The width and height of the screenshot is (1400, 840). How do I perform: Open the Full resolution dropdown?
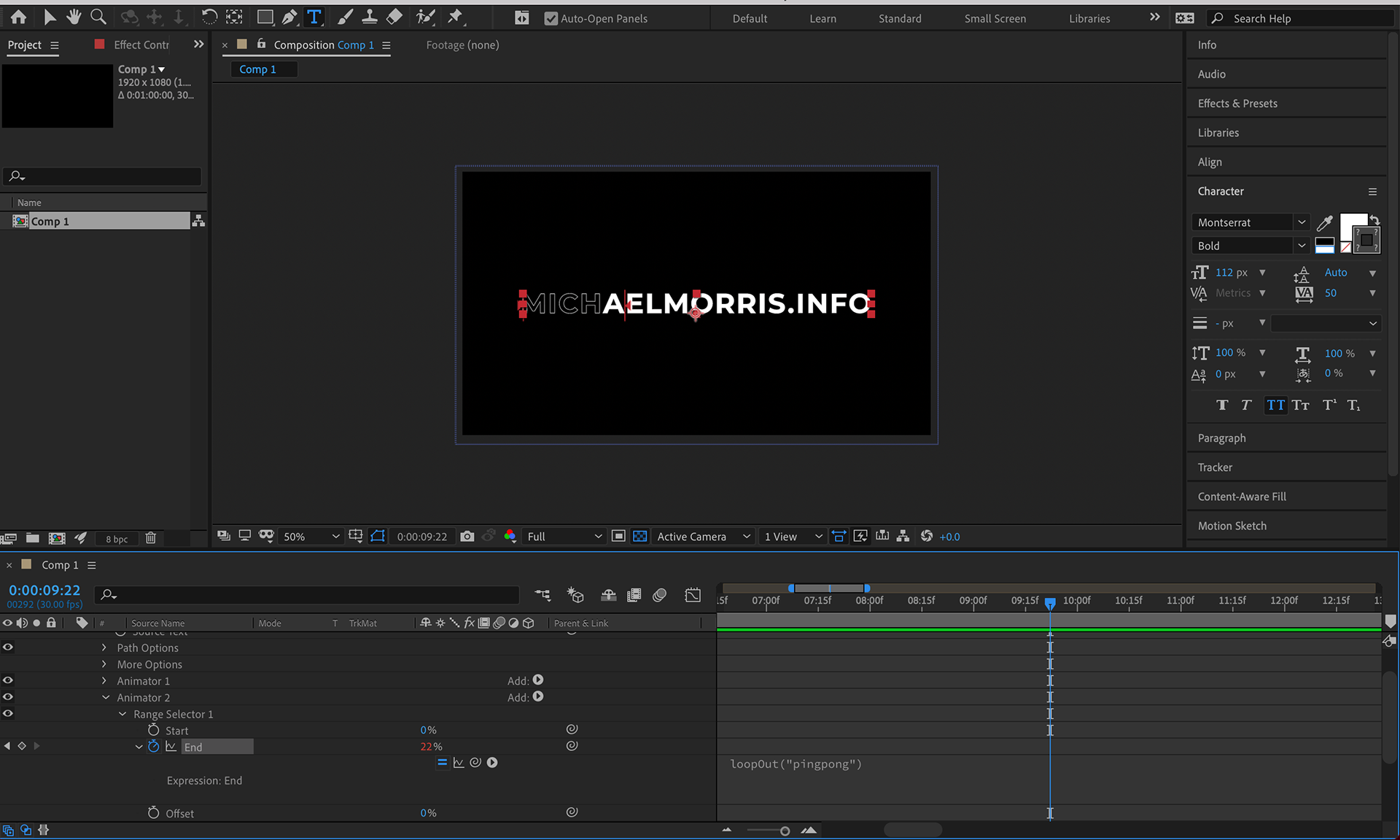(564, 537)
